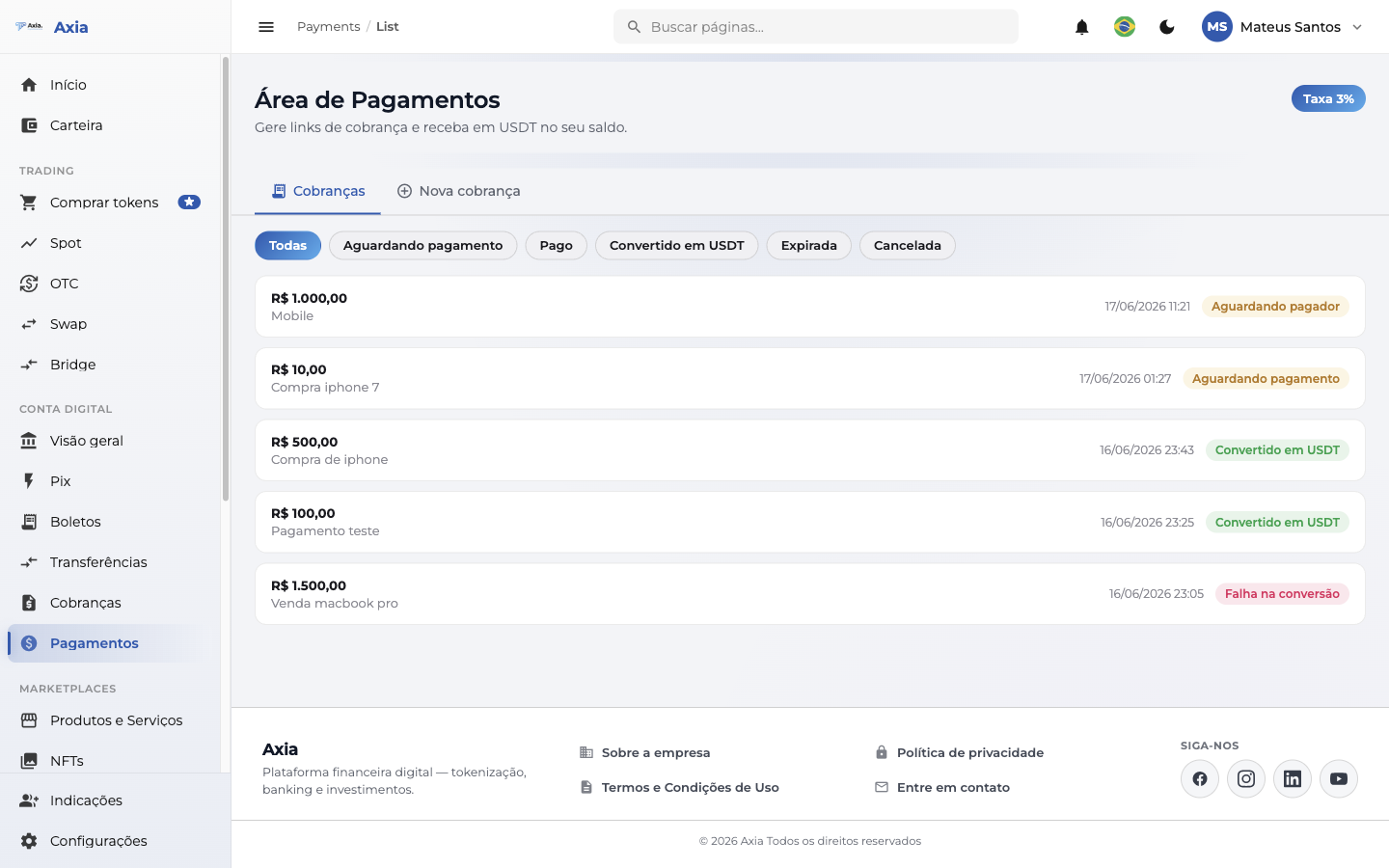Screen dimensions: 1389x868
Task: Visit the Facebook page from footer
Action: click(x=1200, y=779)
